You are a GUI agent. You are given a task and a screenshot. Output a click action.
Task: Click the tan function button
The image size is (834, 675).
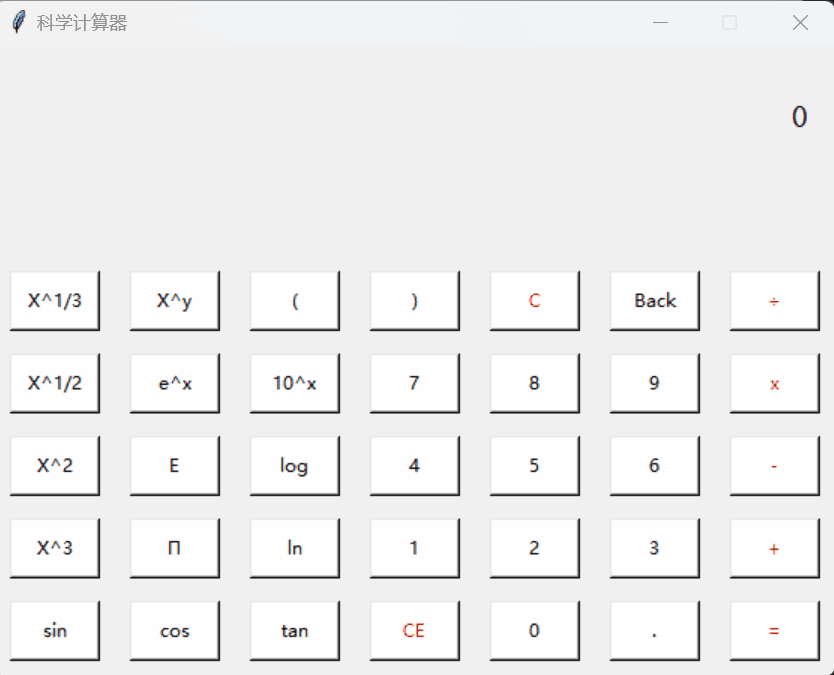[295, 631]
